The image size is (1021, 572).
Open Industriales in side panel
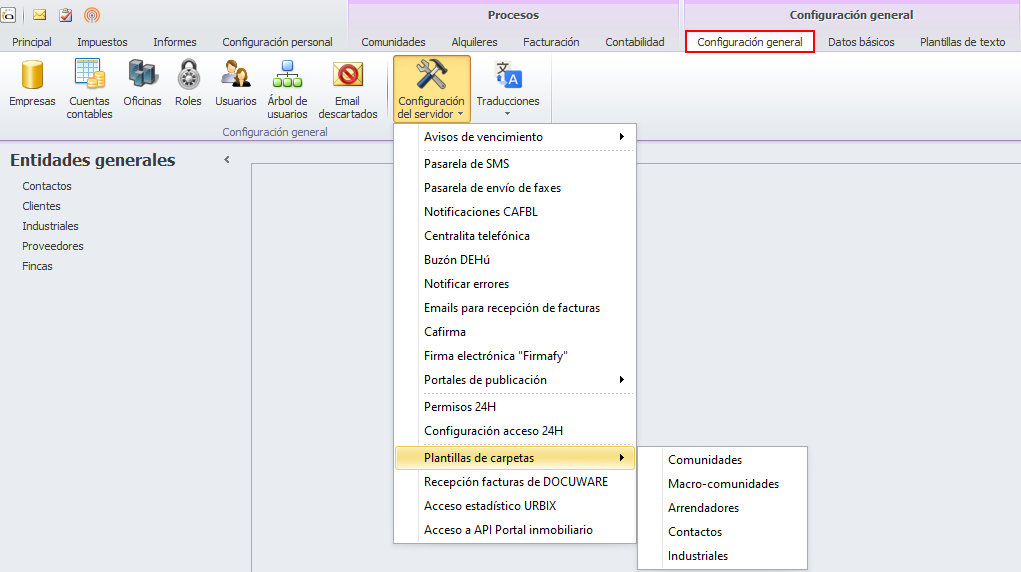pyautogui.click(x=50, y=226)
